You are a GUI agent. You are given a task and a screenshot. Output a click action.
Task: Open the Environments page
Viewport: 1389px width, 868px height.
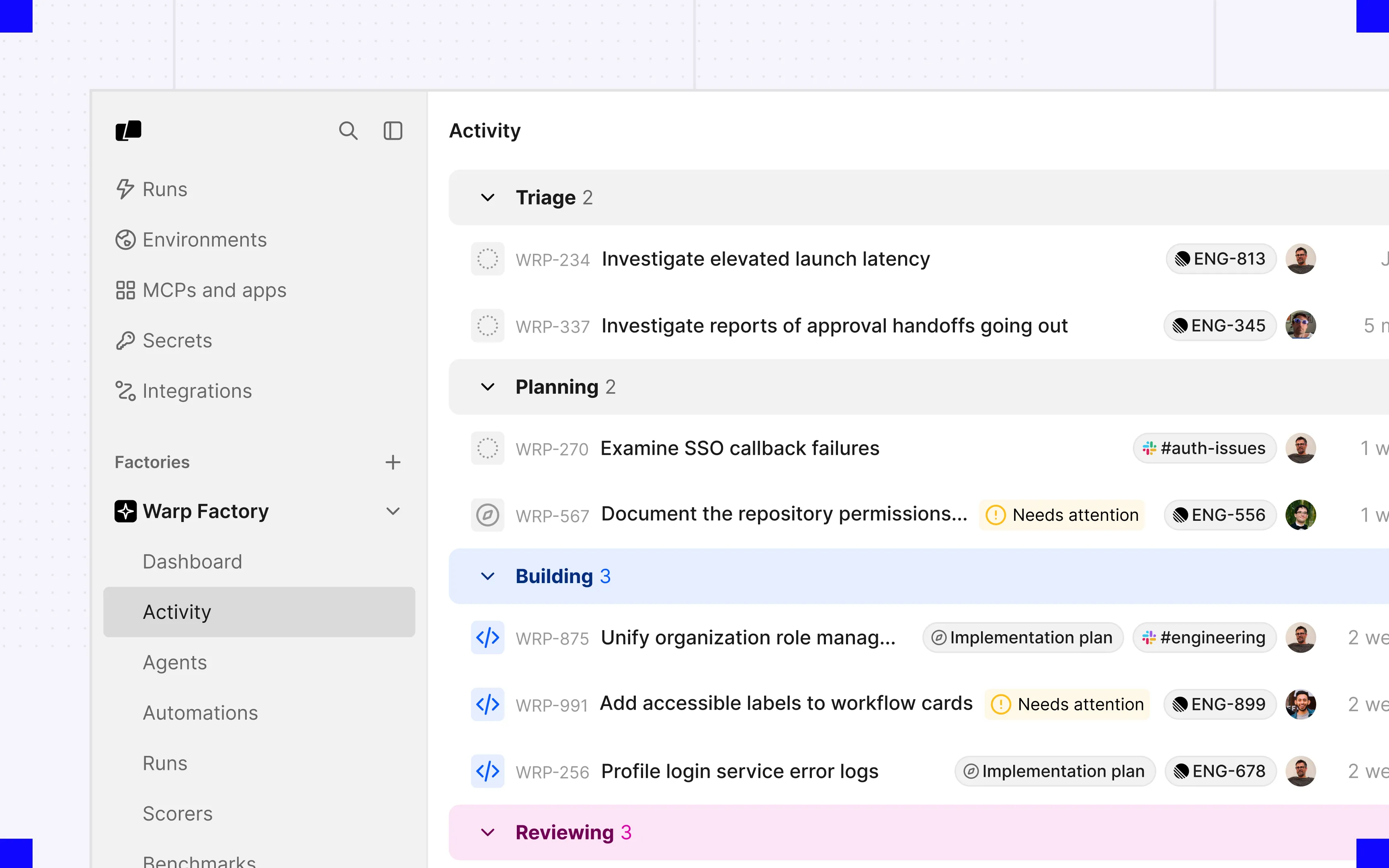click(x=191, y=240)
